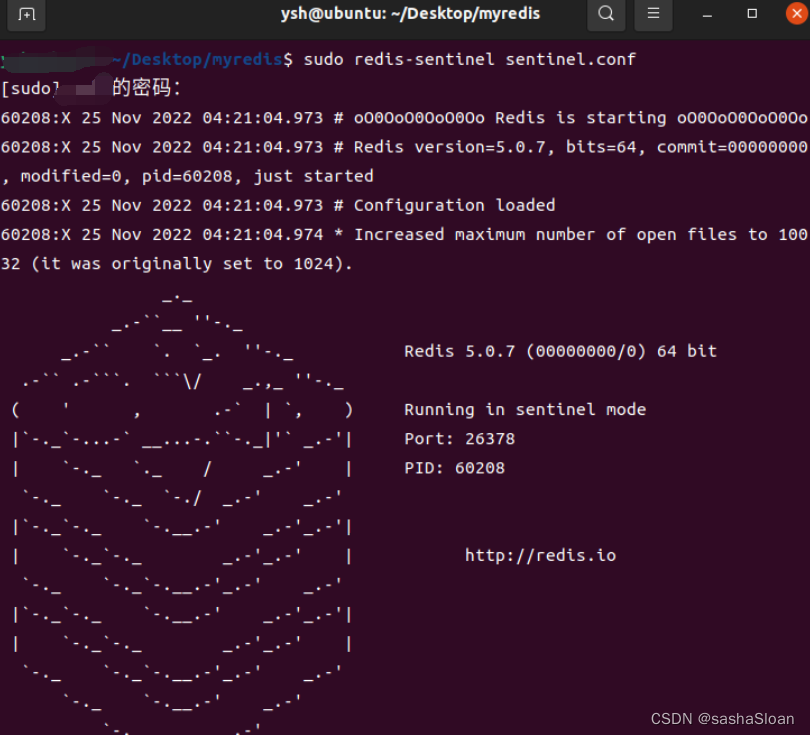
Task: Click the prompt path ~/Desktop/myredis
Action: tap(197, 59)
